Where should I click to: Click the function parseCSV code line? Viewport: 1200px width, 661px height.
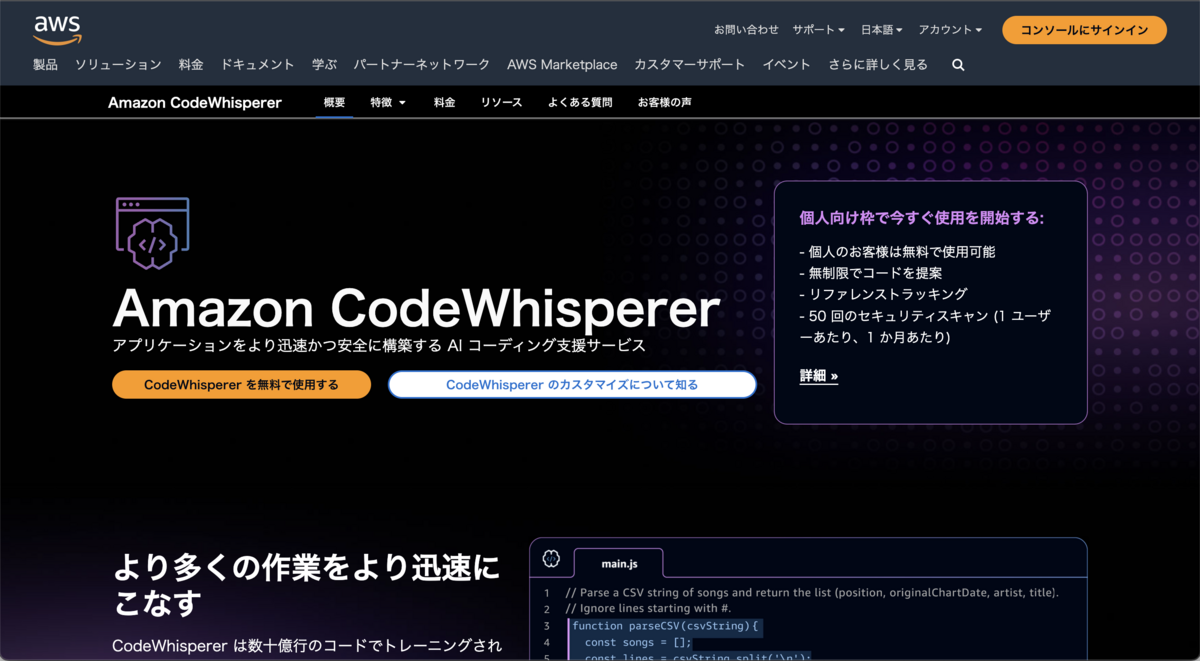(x=666, y=626)
